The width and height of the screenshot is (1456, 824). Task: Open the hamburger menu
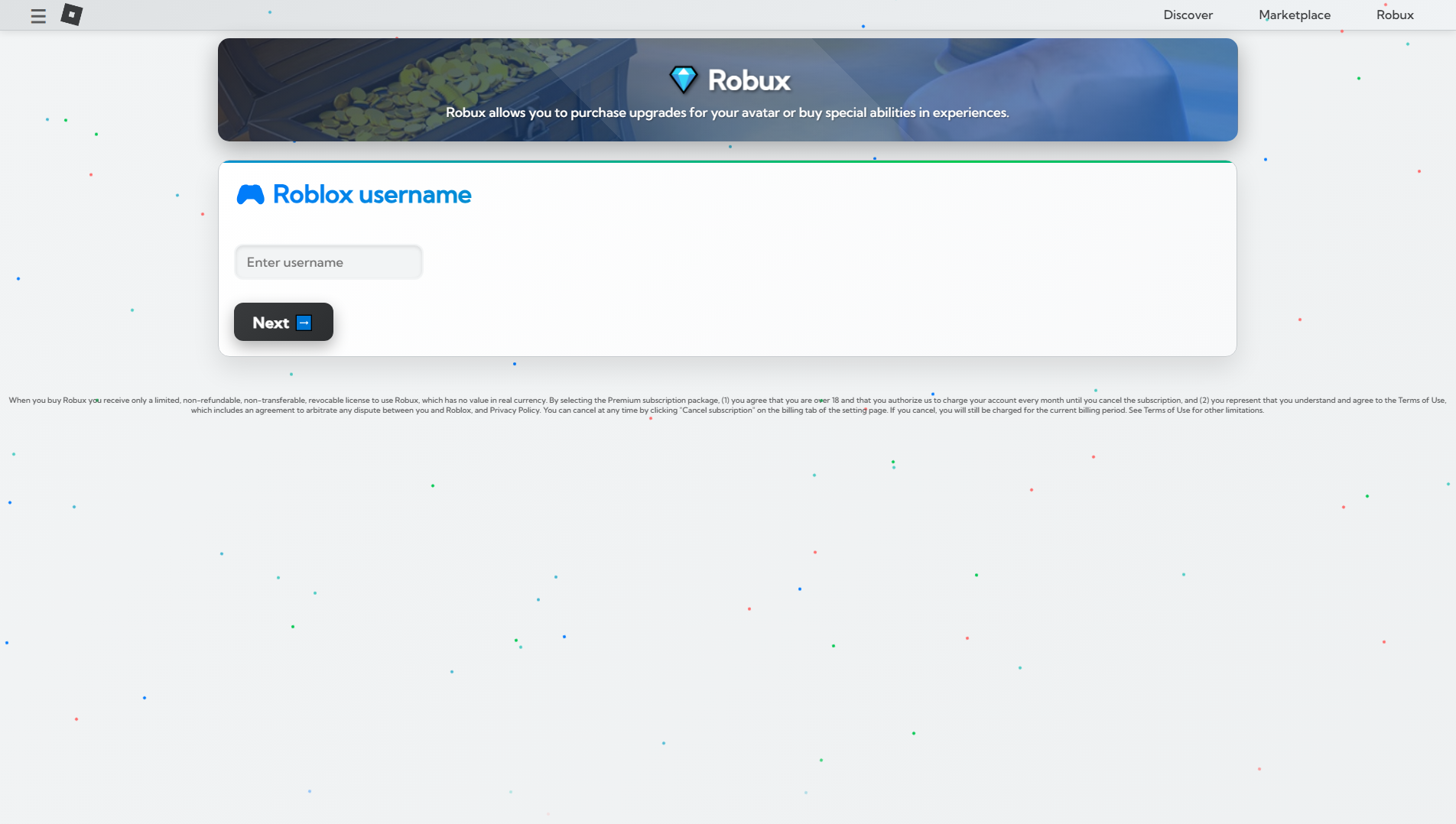38,16
